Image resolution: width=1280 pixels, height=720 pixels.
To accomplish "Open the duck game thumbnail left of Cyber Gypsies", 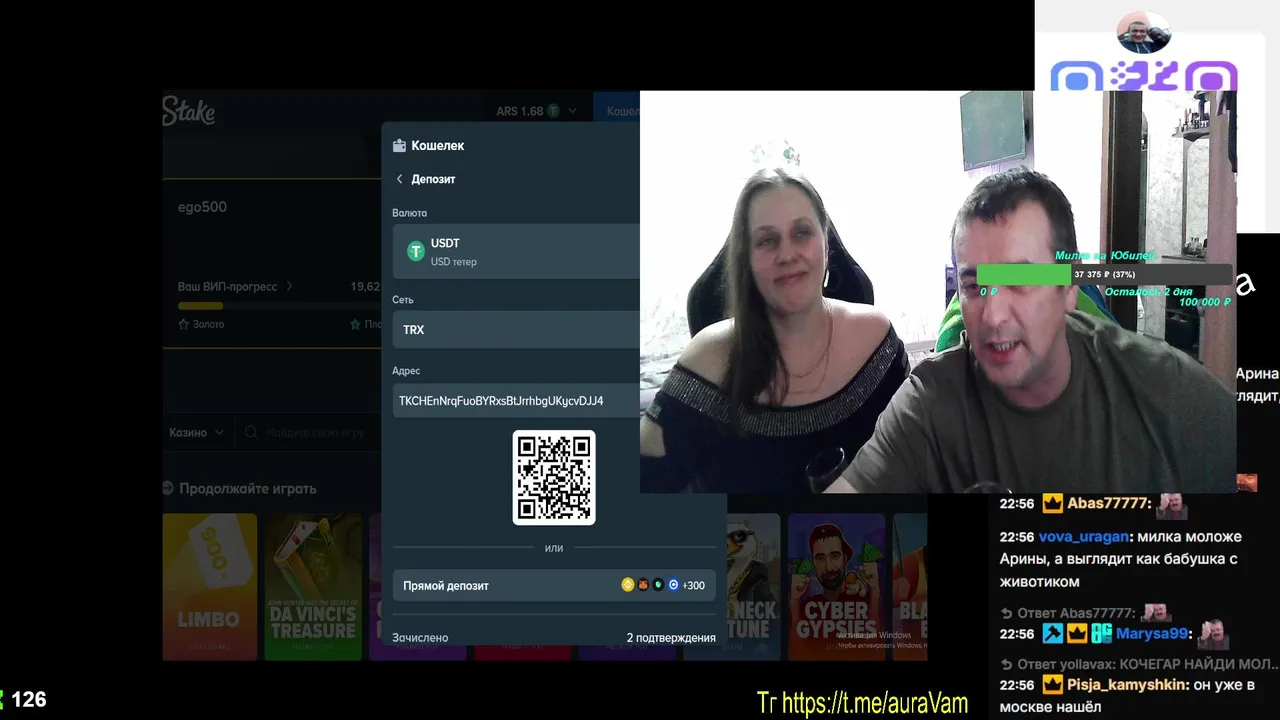I will [x=753, y=587].
